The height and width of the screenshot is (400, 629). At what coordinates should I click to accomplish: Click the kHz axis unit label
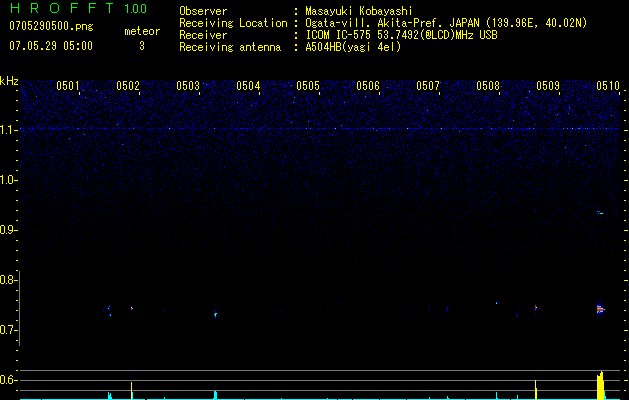pos(9,81)
